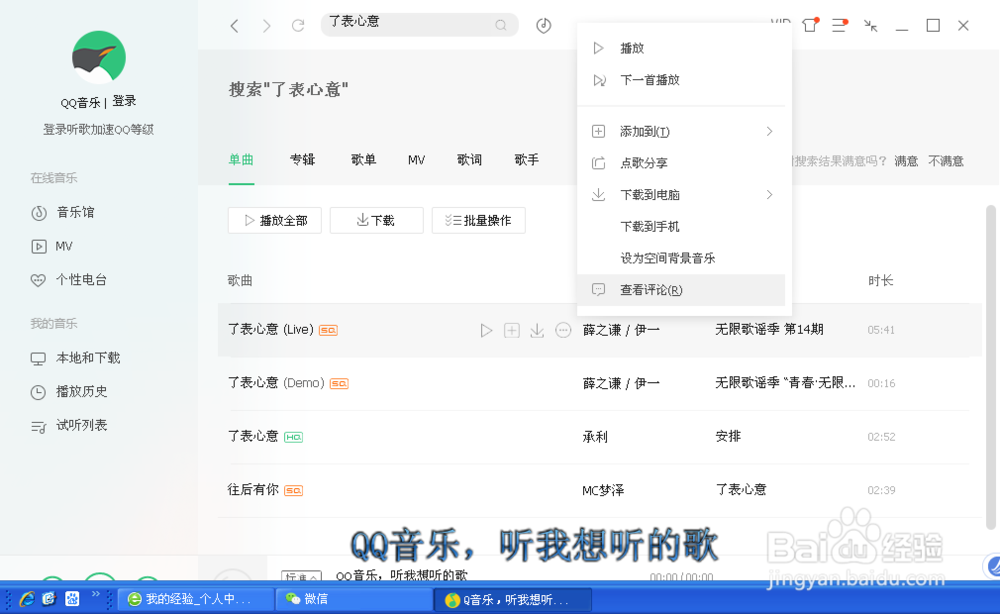Select the 了表心意 (Demo) song title
Viewport: 1000px width, 614px height.
[x=276, y=383]
